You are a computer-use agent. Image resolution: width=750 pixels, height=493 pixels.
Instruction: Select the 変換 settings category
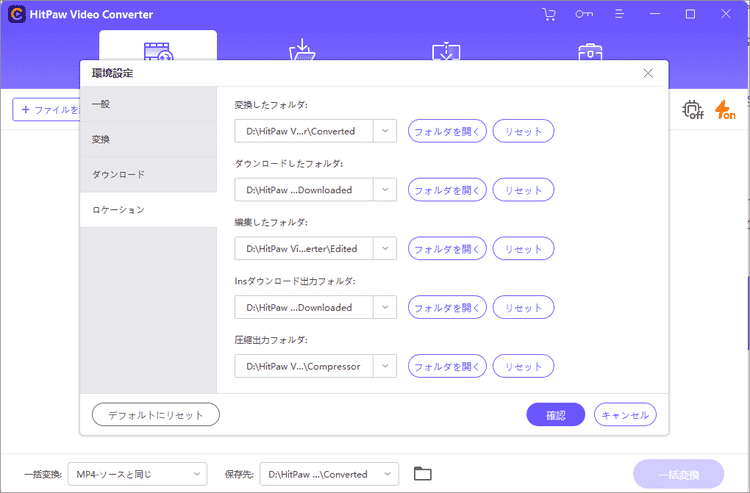[x=149, y=139]
